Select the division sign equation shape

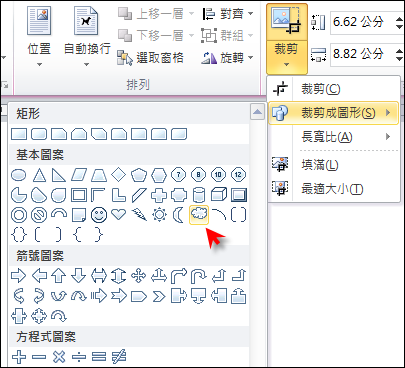pyautogui.click(x=79, y=357)
